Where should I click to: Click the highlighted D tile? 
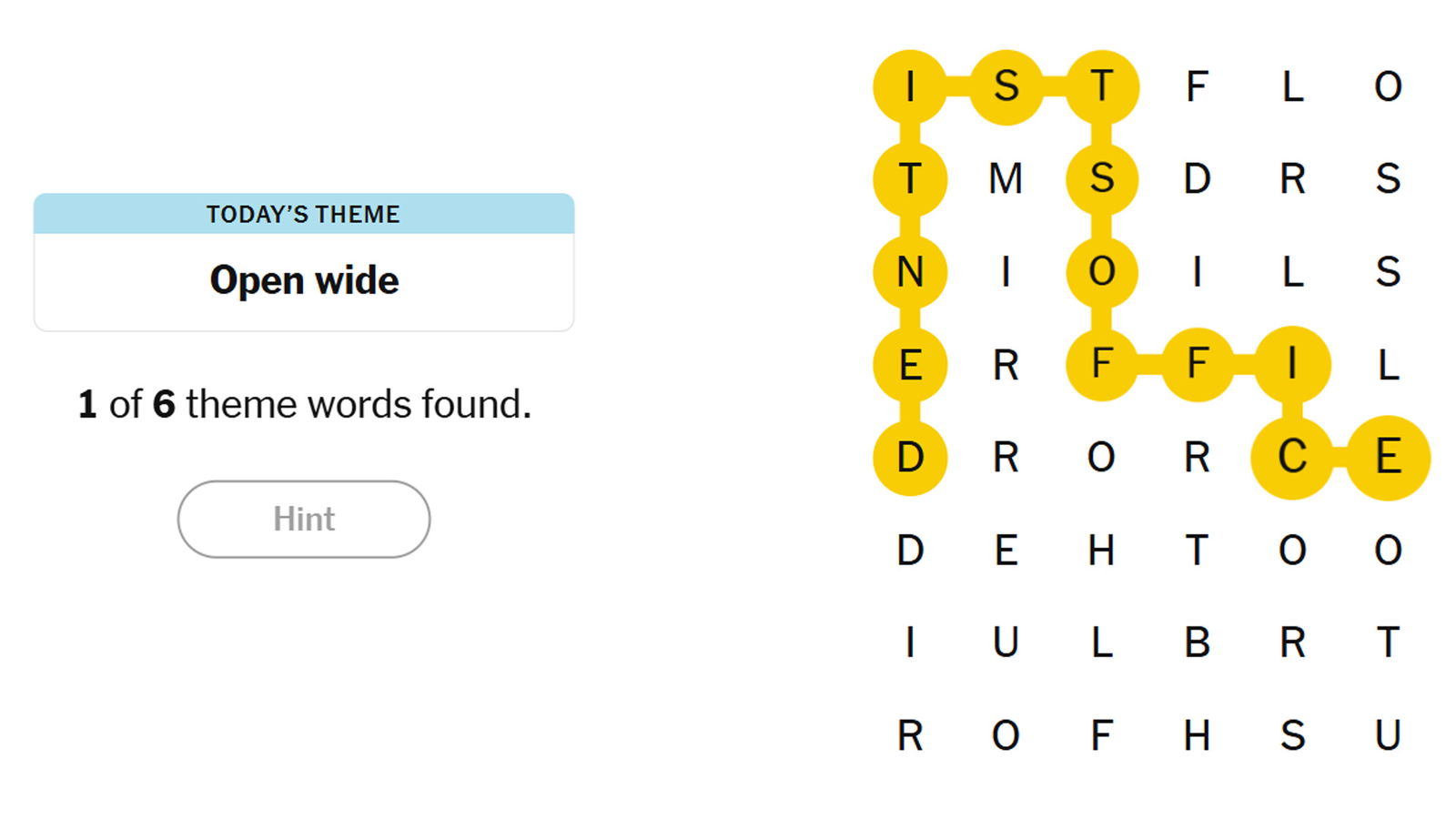tap(910, 457)
